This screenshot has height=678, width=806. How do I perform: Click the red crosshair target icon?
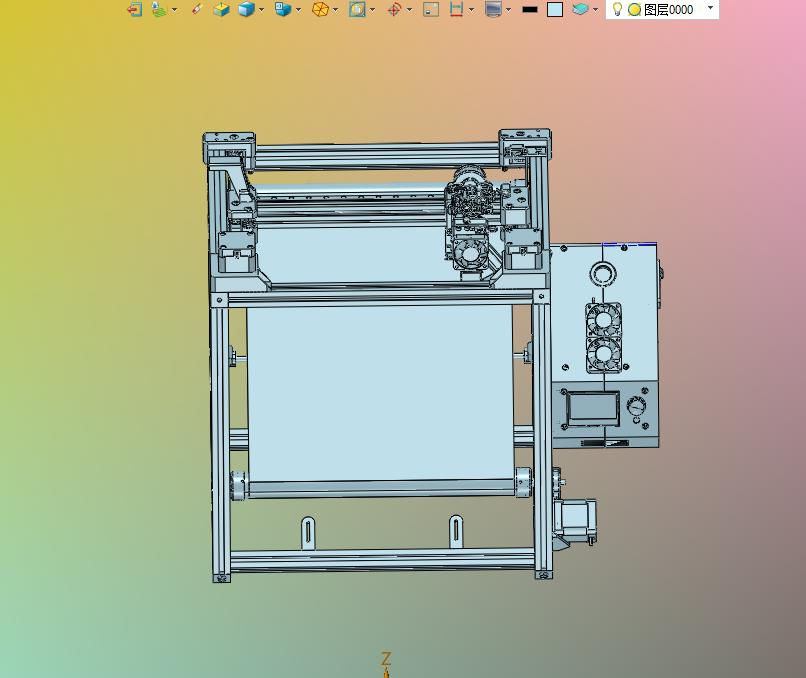click(x=394, y=9)
